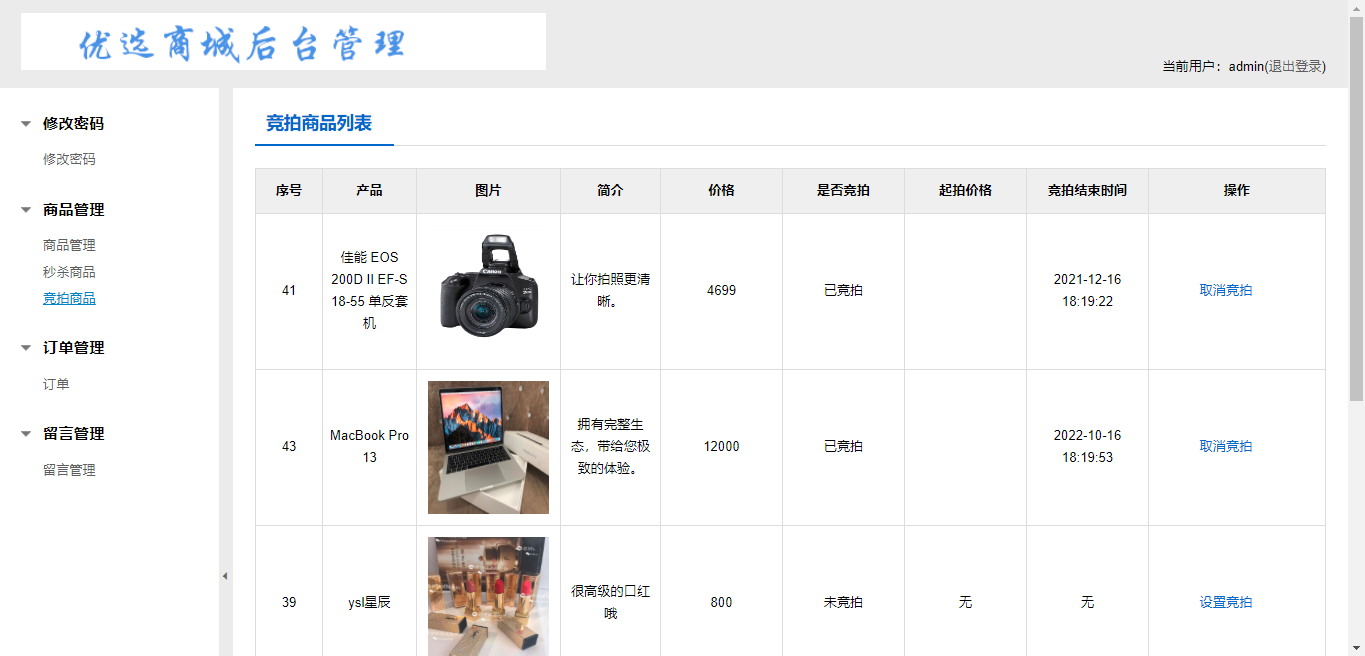The height and width of the screenshot is (656, 1365).
Task: Select the MacBook Pro 13 product name
Action: tap(369, 446)
